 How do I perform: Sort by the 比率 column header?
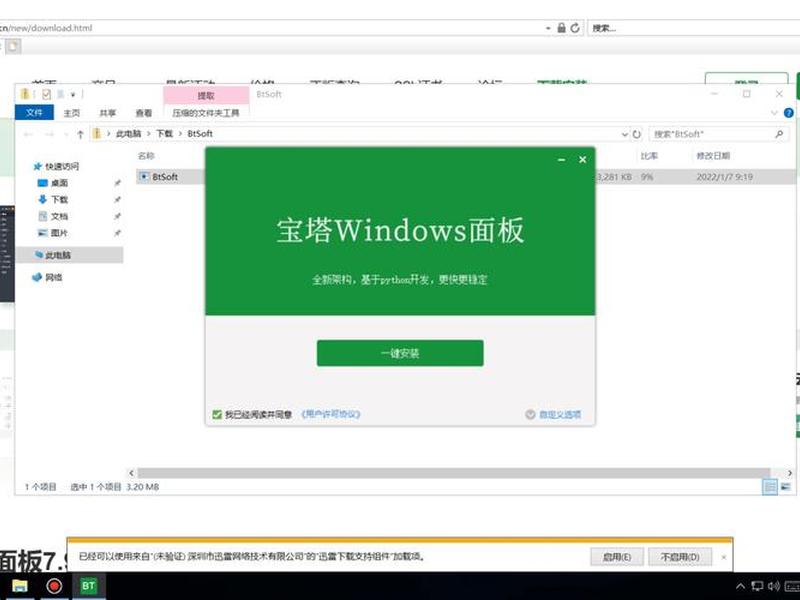tap(649, 156)
